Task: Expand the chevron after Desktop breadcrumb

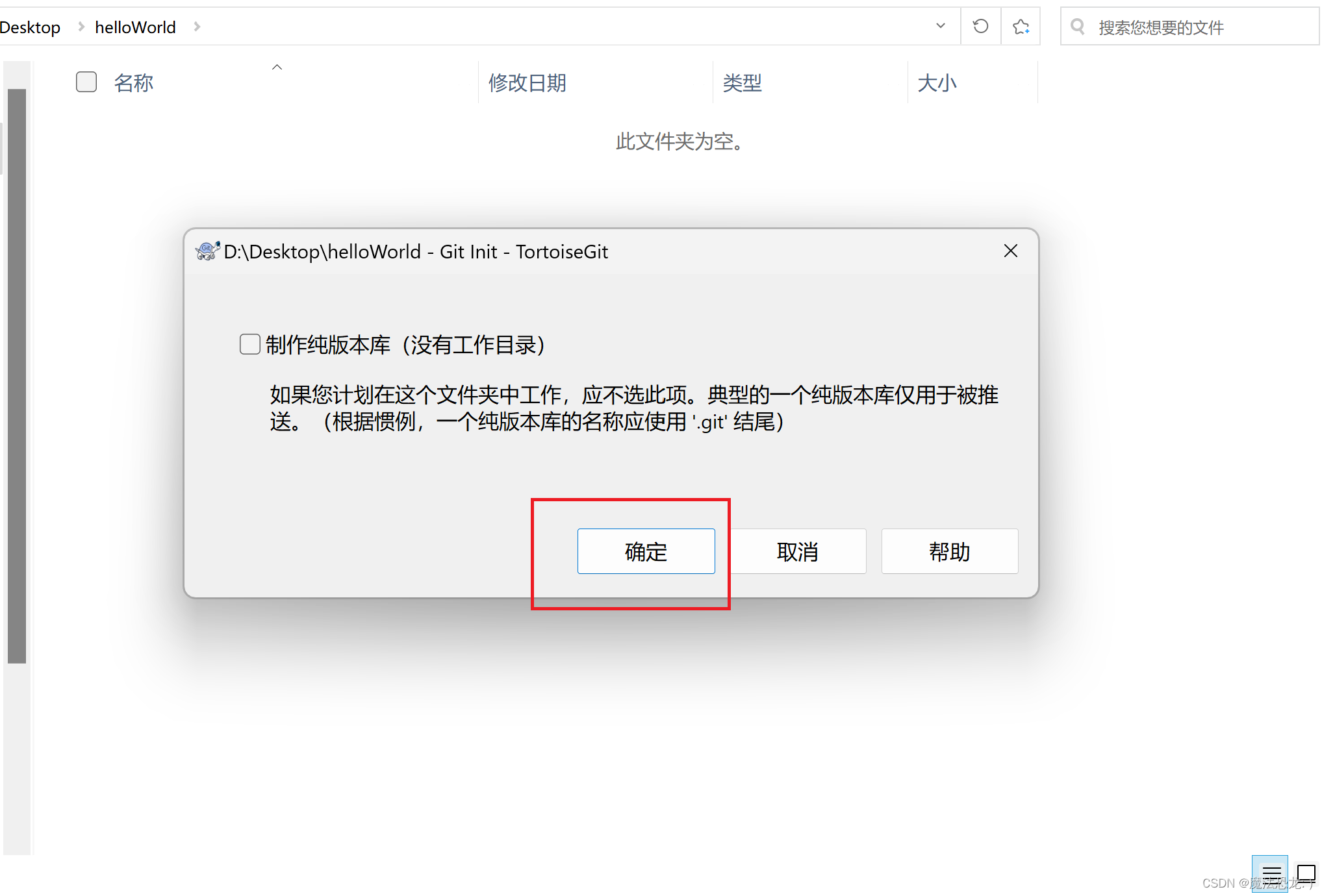Action: coord(81,27)
